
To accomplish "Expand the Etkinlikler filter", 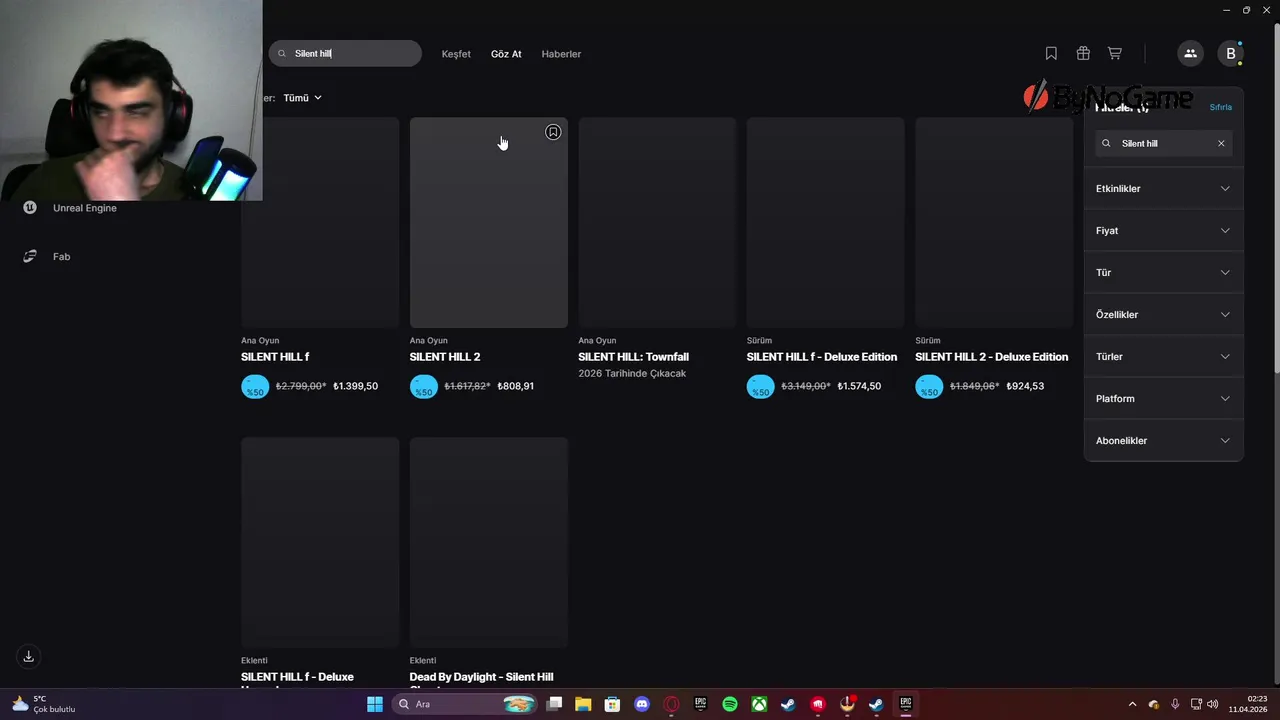I will [x=1164, y=189].
